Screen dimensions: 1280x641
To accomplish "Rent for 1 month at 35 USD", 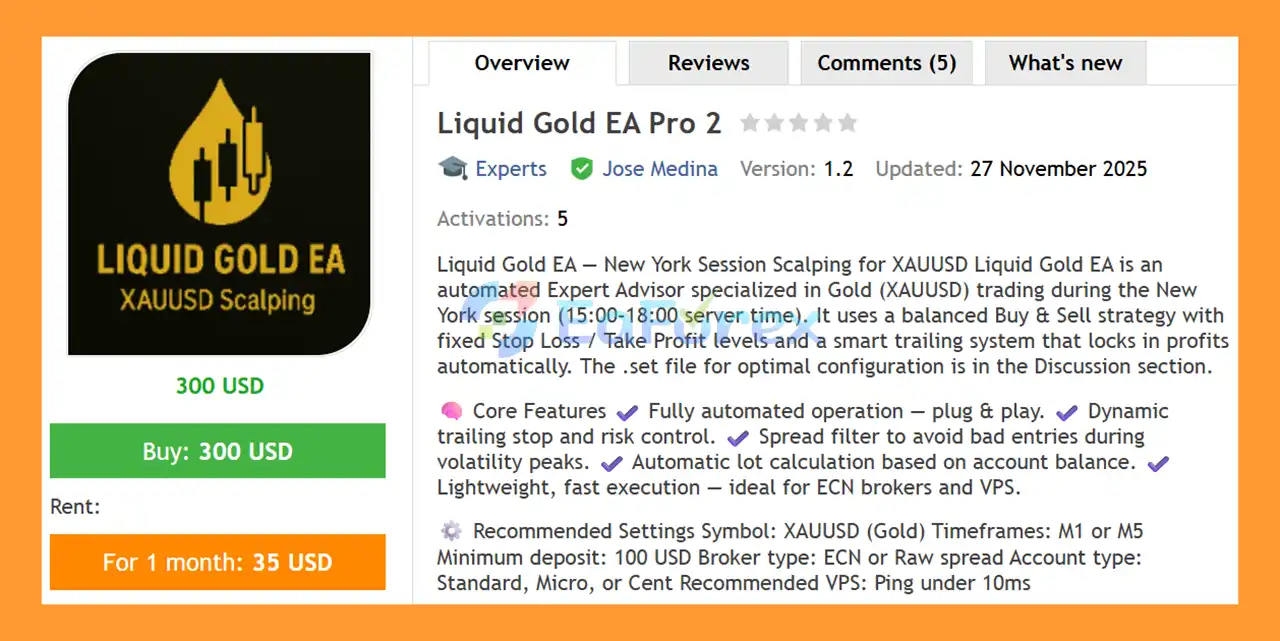I will 217,562.
